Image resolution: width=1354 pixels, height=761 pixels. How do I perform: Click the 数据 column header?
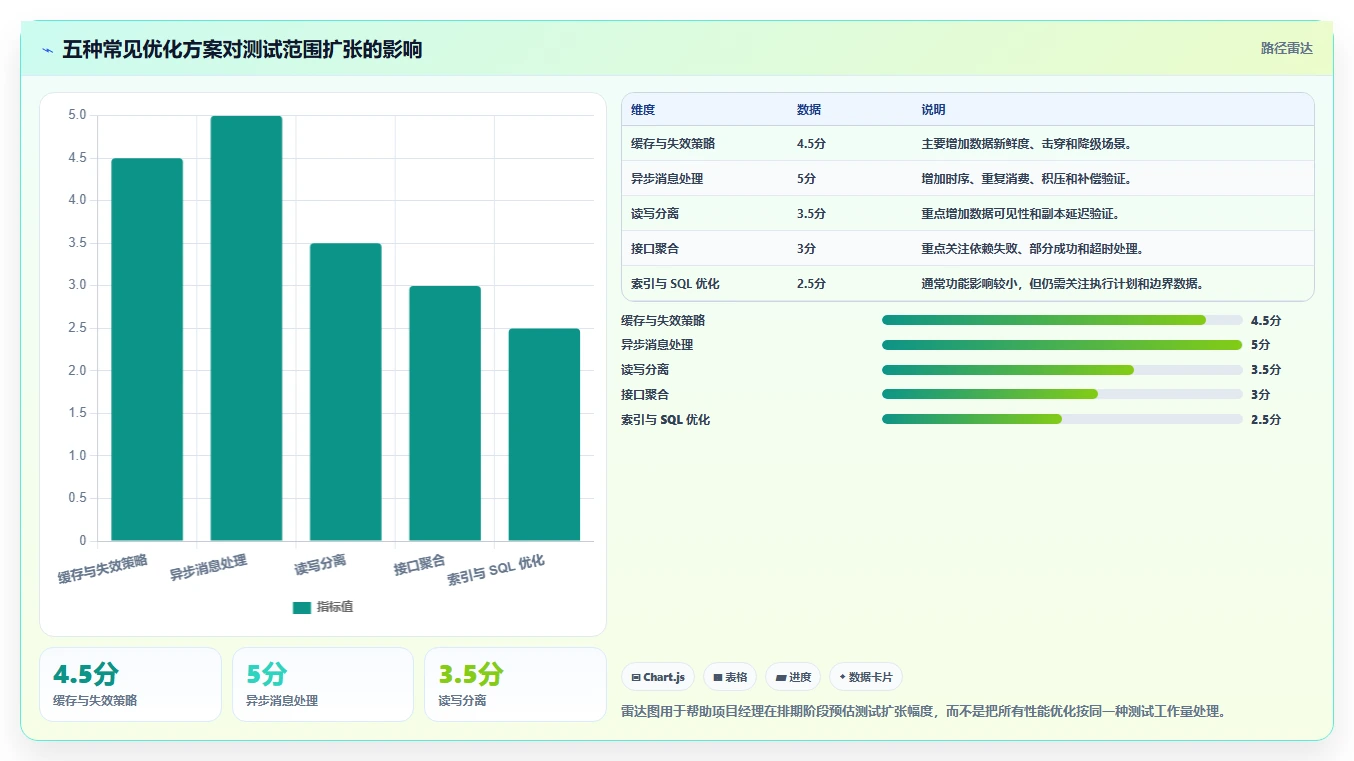coord(809,110)
